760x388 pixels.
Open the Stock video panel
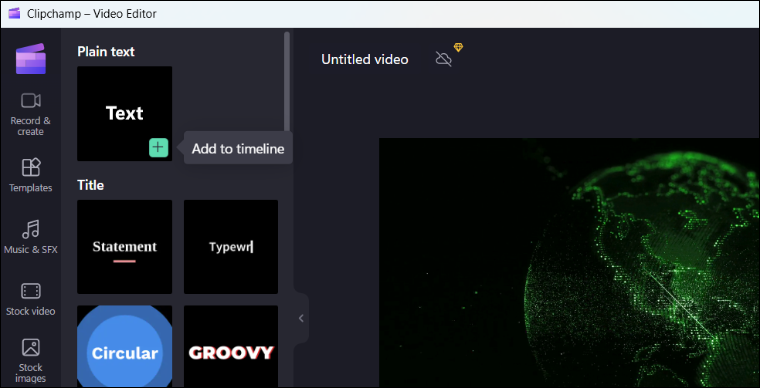pos(31,299)
